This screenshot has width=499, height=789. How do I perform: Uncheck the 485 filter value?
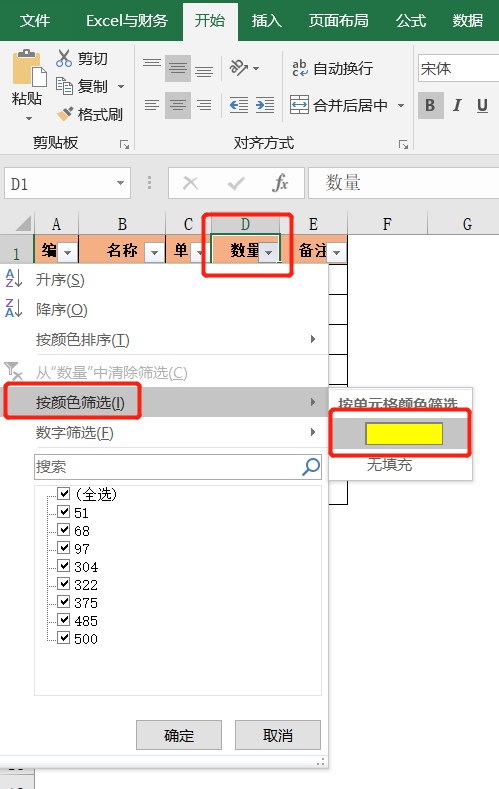63,619
